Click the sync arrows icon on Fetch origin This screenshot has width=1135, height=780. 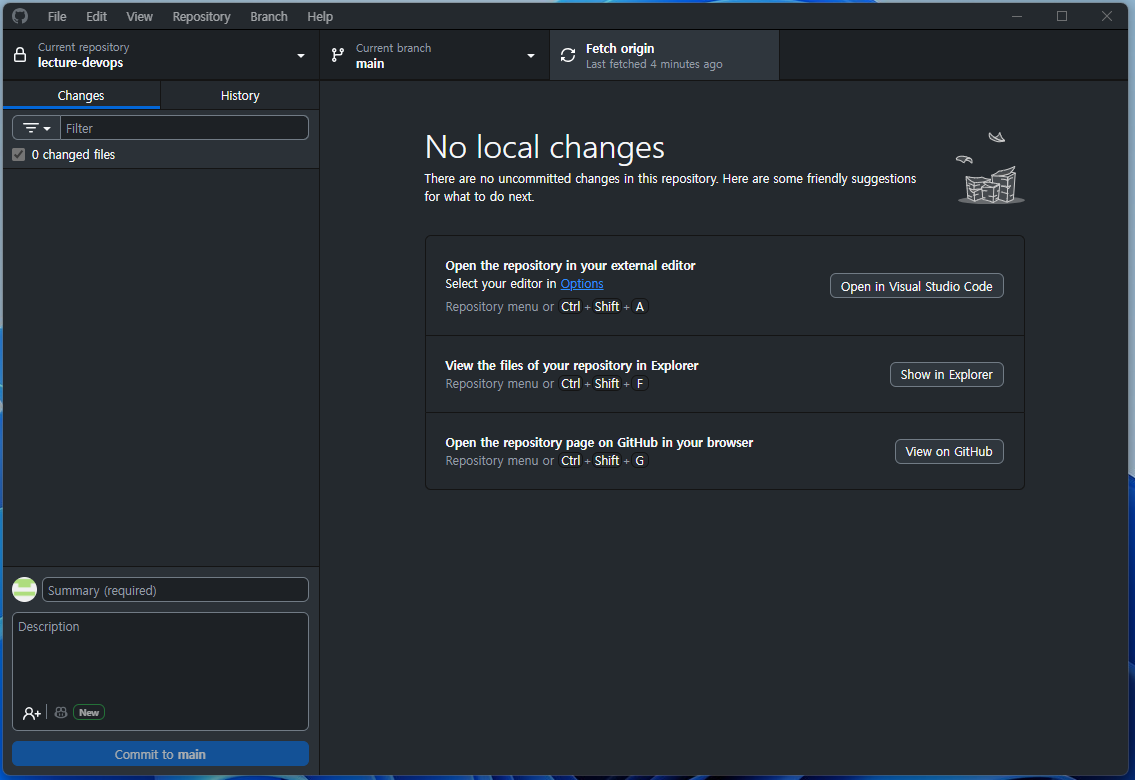click(568, 56)
